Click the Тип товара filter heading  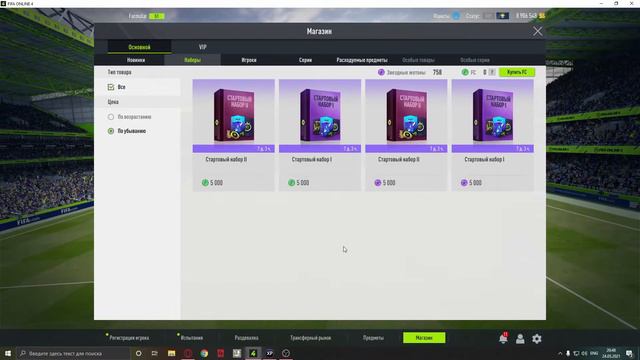119,72
